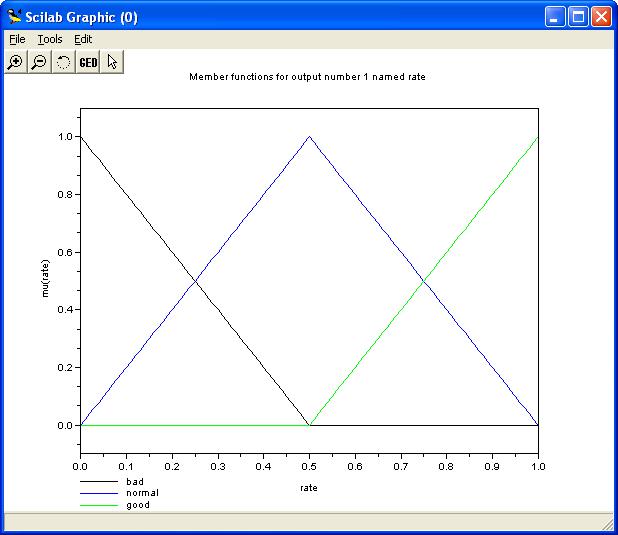Open the File menu
The image size is (618, 535).
point(17,39)
